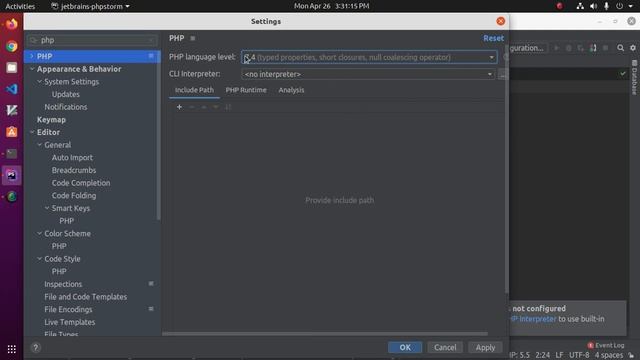Click the OK button
The height and width of the screenshot is (360, 640).
405,347
